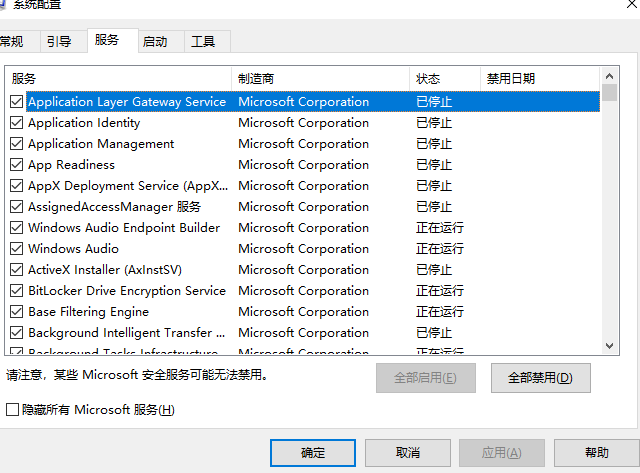Click 正在运行 status of Windows Audio
This screenshot has height=473, width=640.
click(x=440, y=249)
